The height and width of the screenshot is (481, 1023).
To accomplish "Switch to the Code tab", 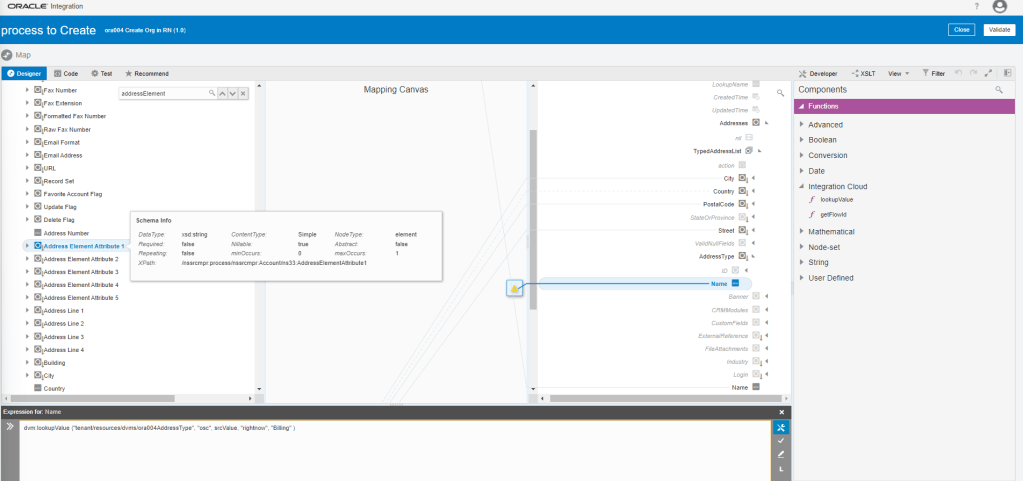I will (67, 73).
